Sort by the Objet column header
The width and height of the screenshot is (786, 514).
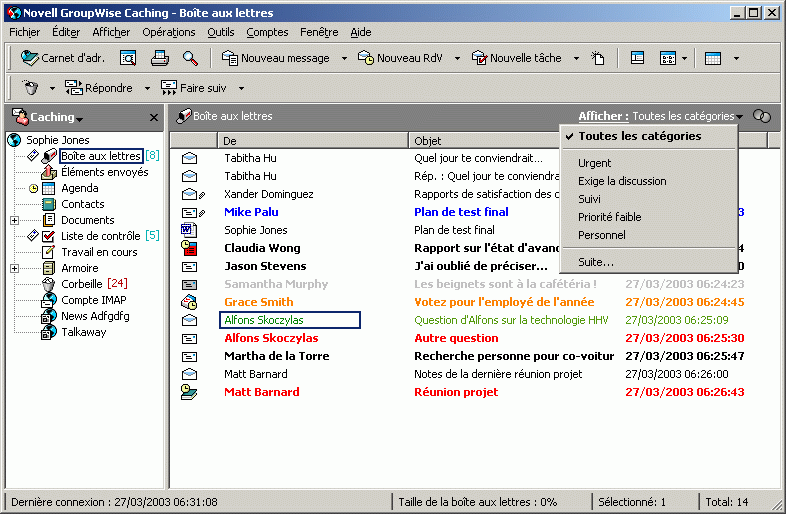coord(484,141)
